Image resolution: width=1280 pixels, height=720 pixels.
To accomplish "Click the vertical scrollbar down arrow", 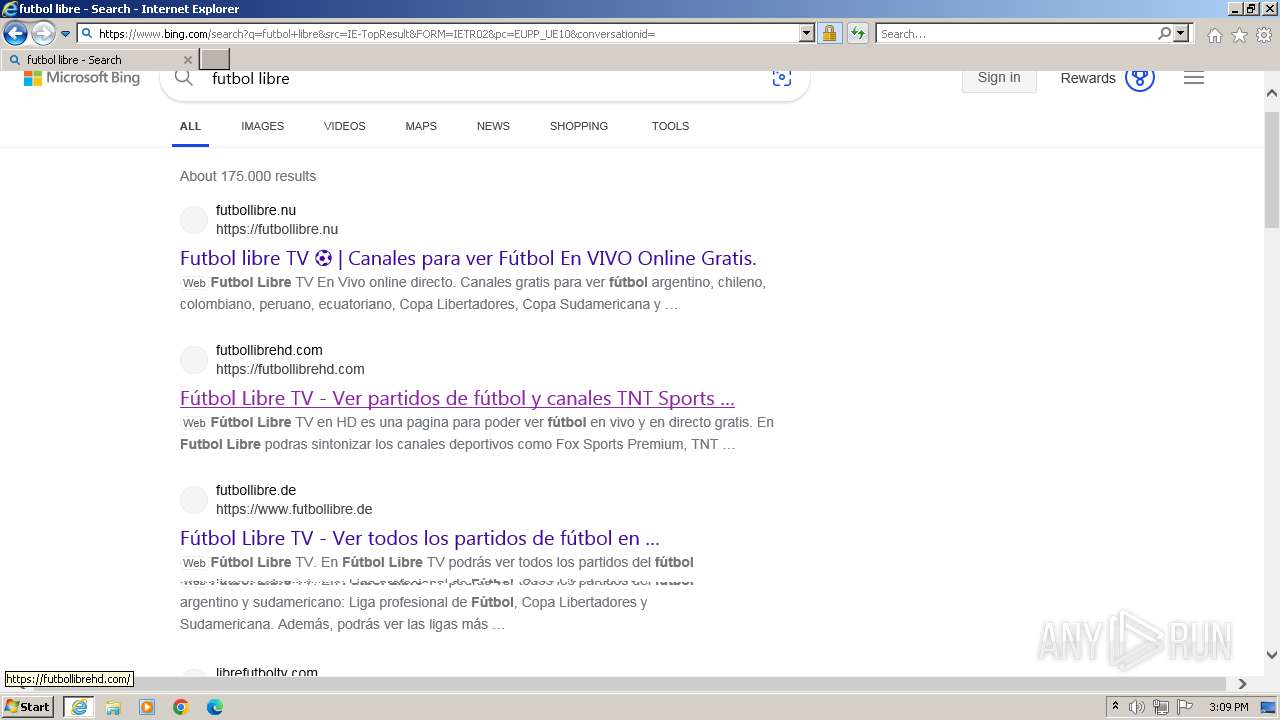I will tap(1272, 655).
